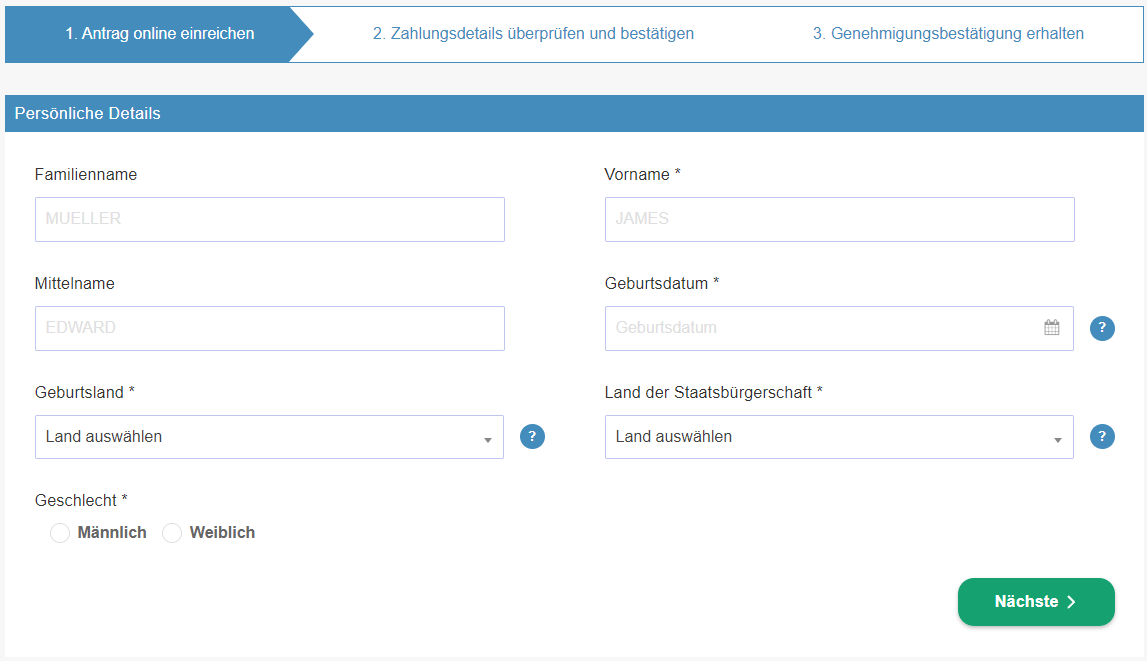Switch to step 2 Zahlungsdetails überprüfen
This screenshot has height=661, width=1147.
(x=533, y=34)
